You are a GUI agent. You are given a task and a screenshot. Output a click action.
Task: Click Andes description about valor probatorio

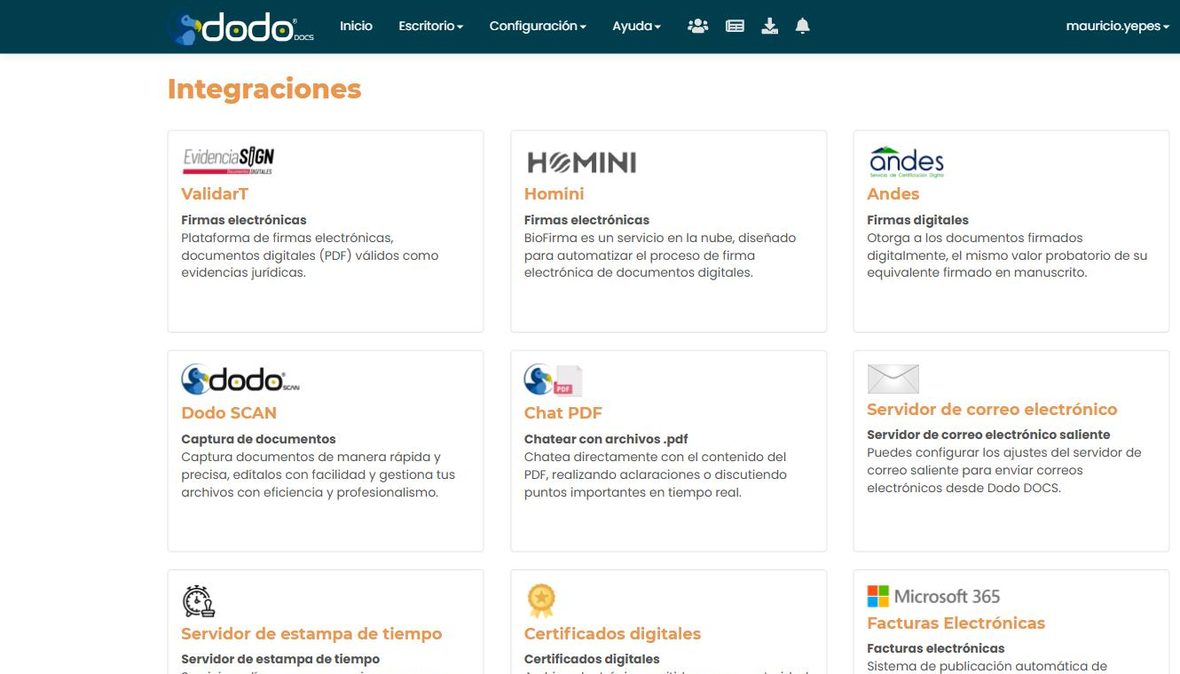pos(1007,256)
